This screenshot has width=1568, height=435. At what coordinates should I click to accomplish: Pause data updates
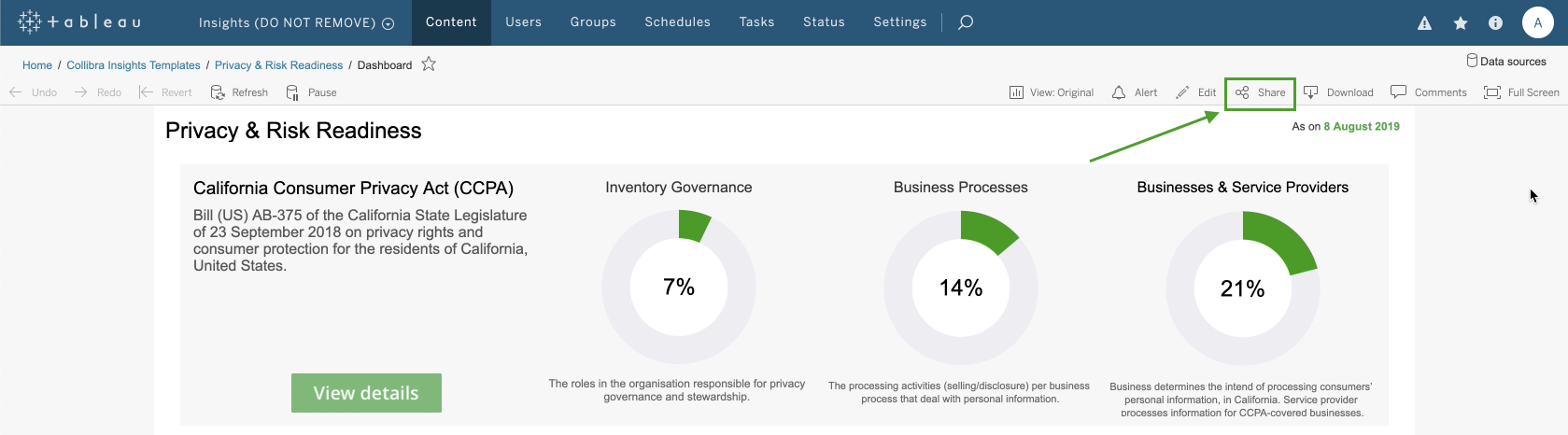(311, 92)
